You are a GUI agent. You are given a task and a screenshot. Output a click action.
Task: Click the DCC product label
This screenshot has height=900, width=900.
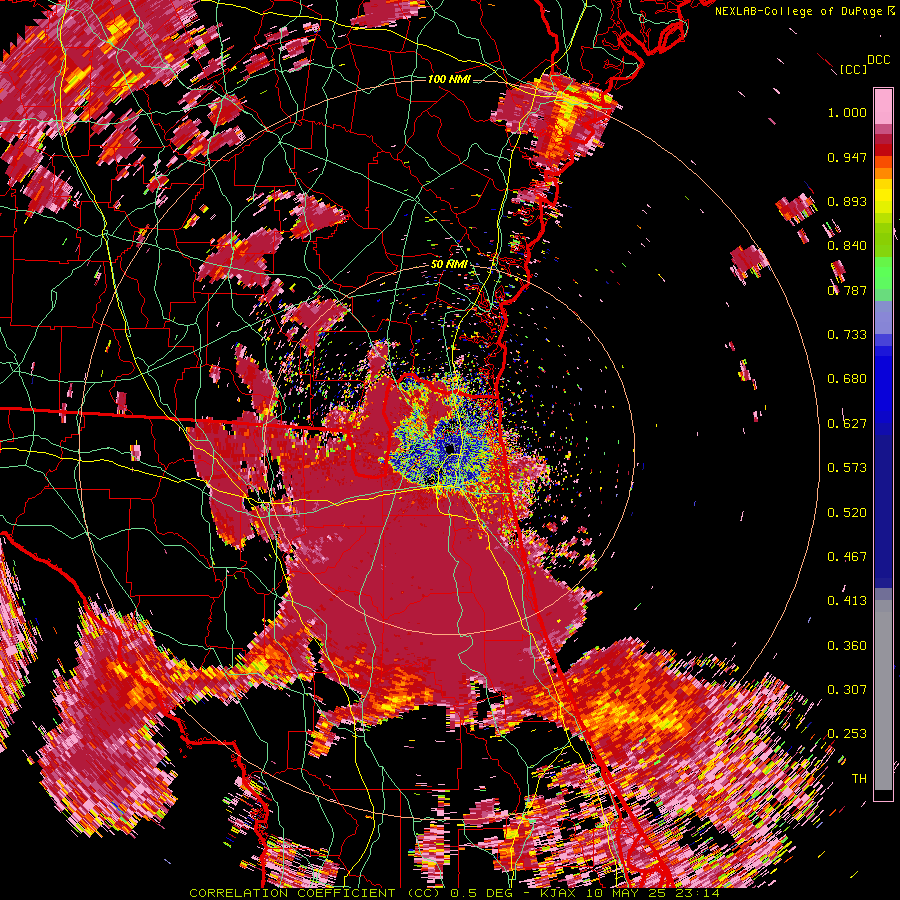click(x=878, y=60)
